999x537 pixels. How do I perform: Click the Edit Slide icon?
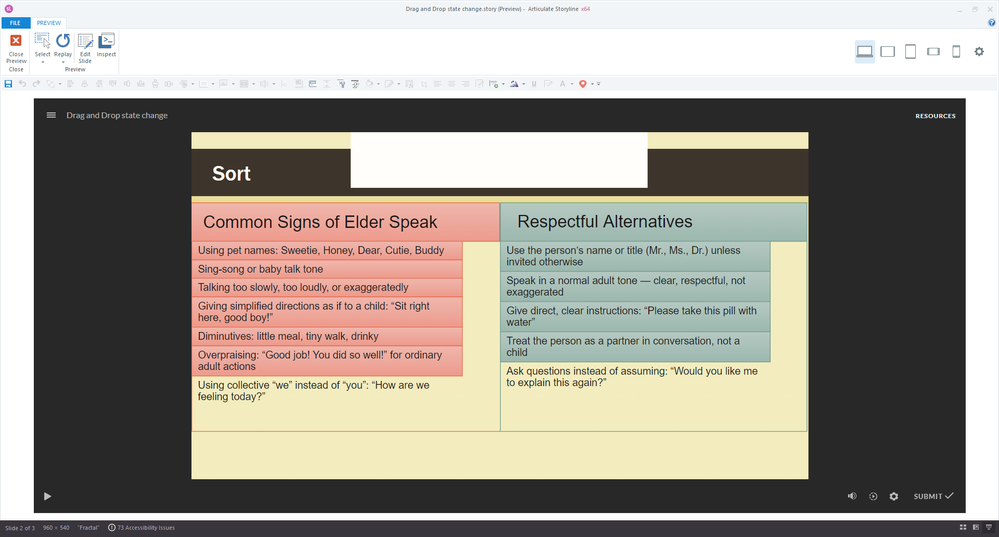[x=85, y=47]
